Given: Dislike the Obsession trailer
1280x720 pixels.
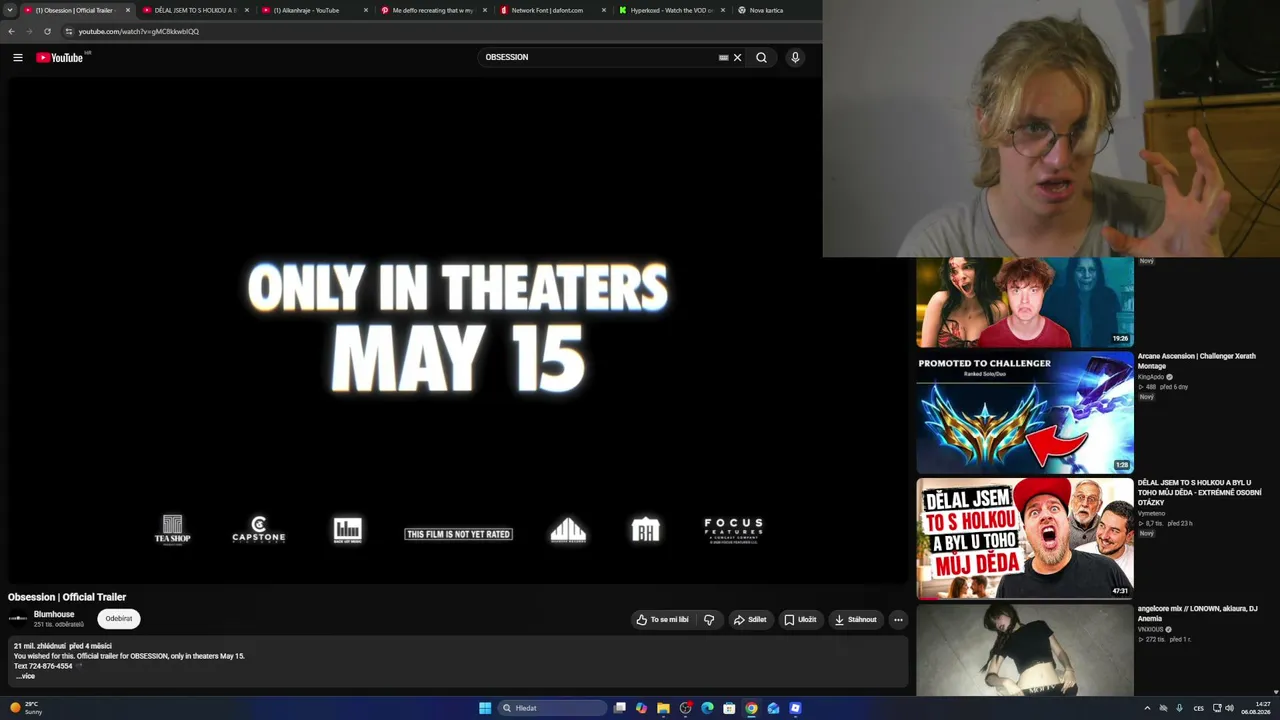Looking at the screenshot, I should tap(709, 620).
